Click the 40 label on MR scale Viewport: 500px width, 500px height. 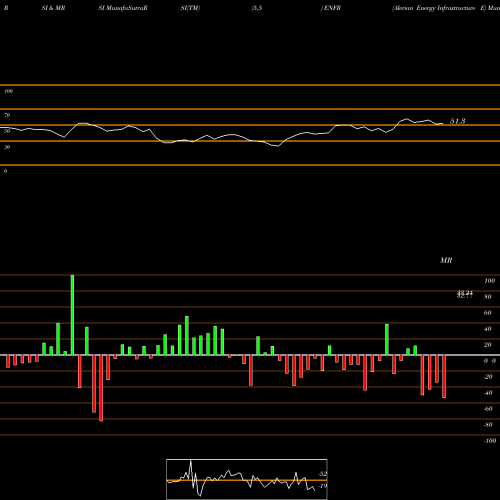click(488, 329)
